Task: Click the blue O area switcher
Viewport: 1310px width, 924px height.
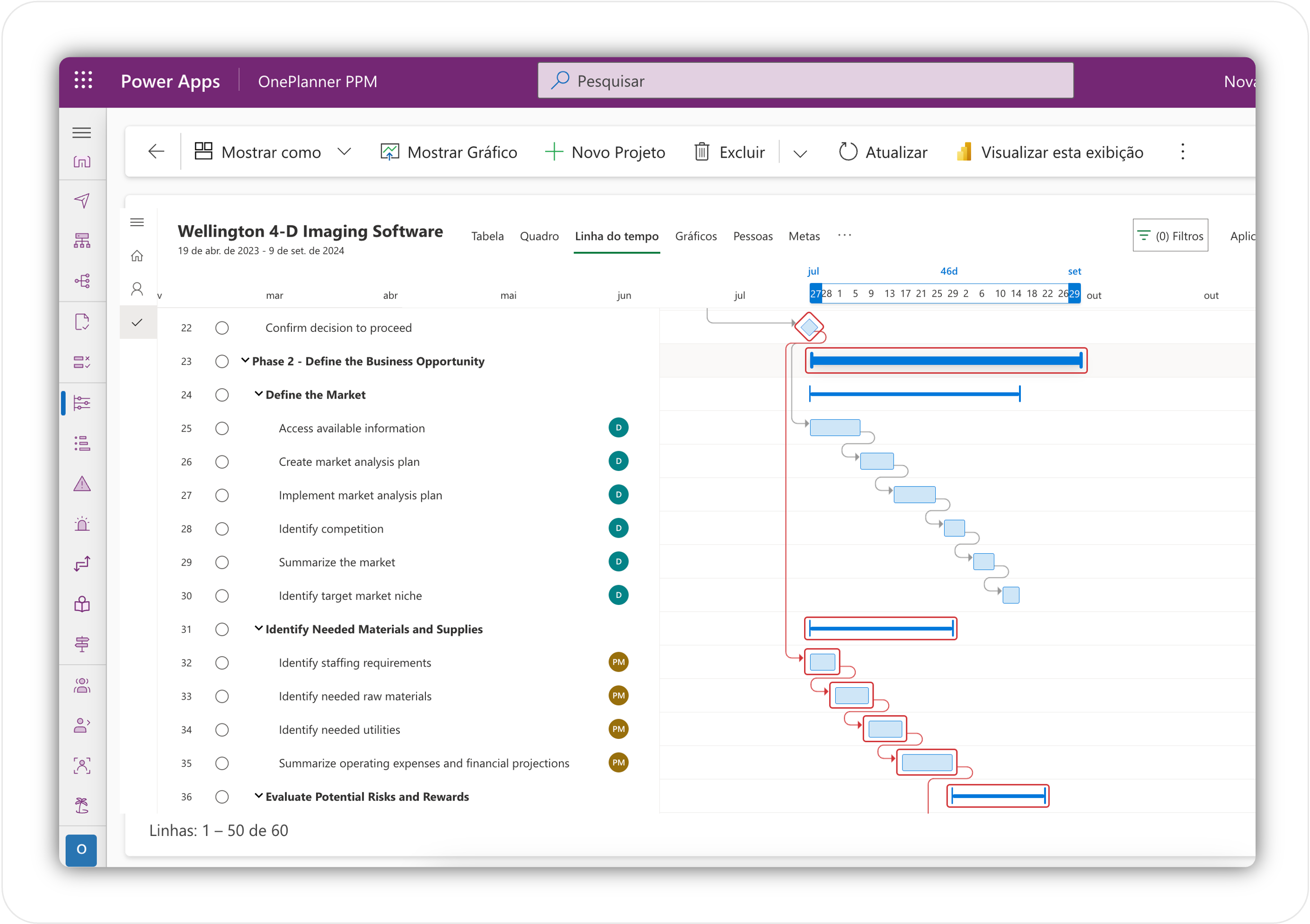Action: [x=81, y=850]
